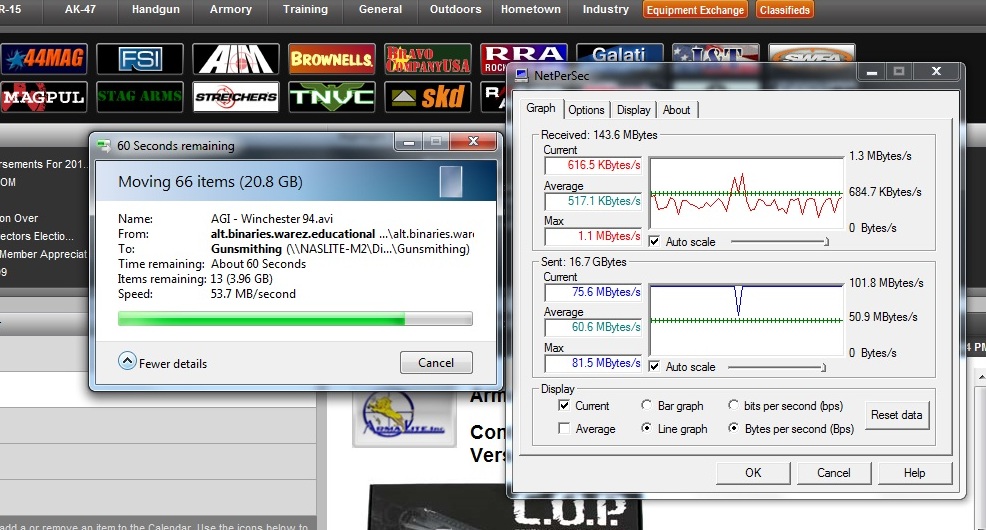Click the Sent Average speed field

[x=593, y=328]
